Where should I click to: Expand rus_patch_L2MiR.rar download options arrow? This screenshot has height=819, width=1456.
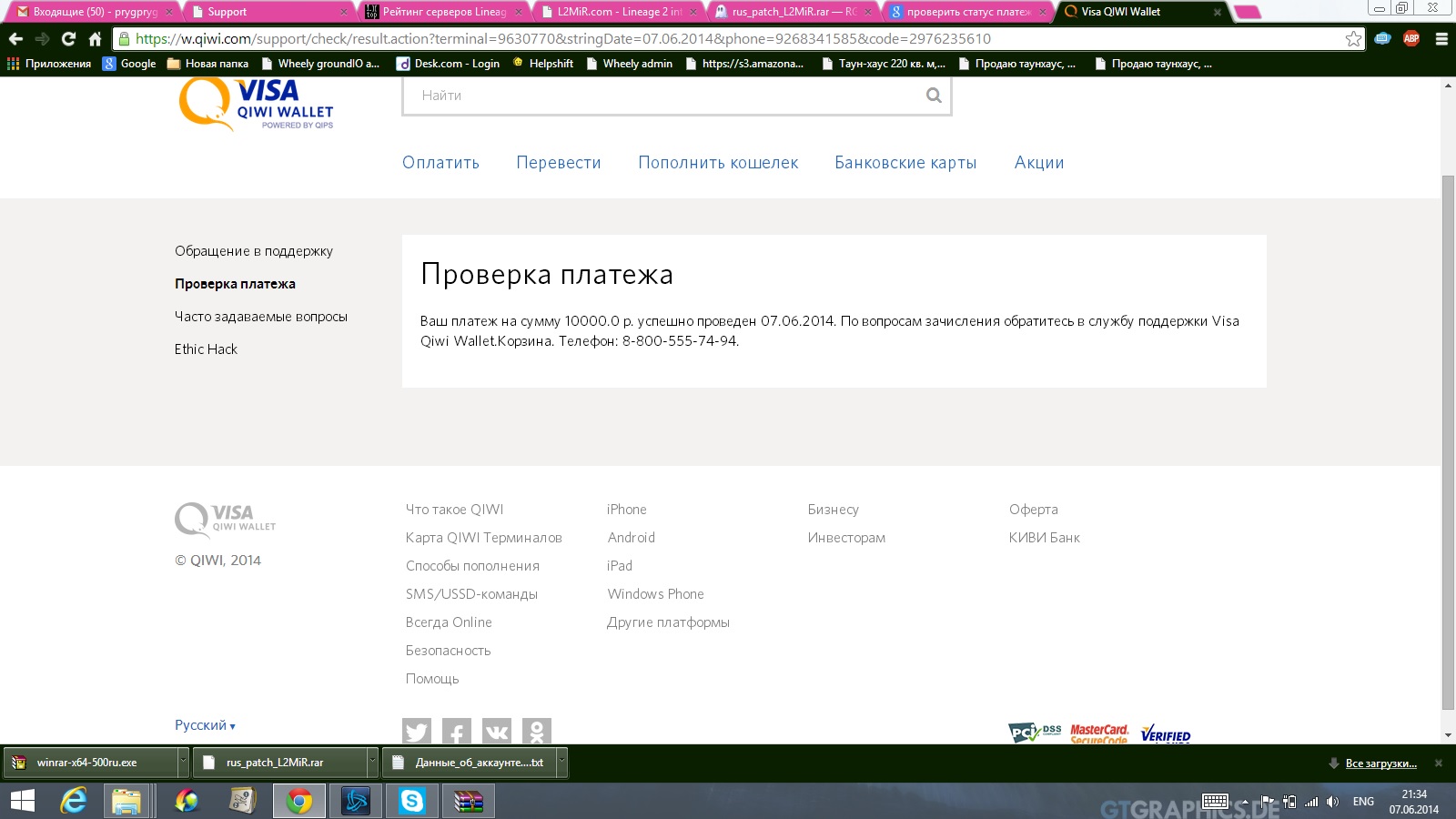coord(372,762)
